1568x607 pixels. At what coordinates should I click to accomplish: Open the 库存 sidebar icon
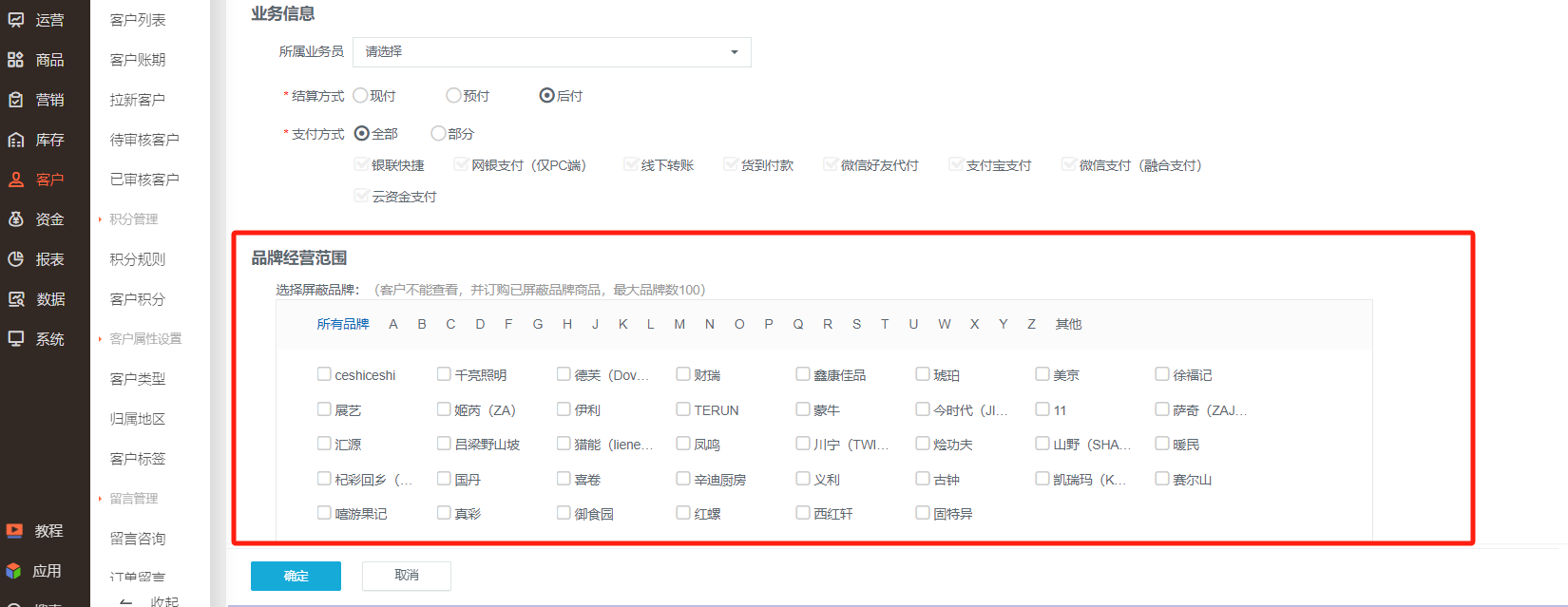point(16,140)
